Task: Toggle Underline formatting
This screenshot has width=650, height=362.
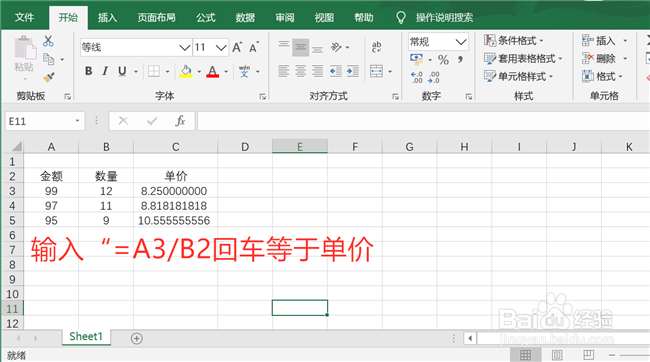Action: 122,71
